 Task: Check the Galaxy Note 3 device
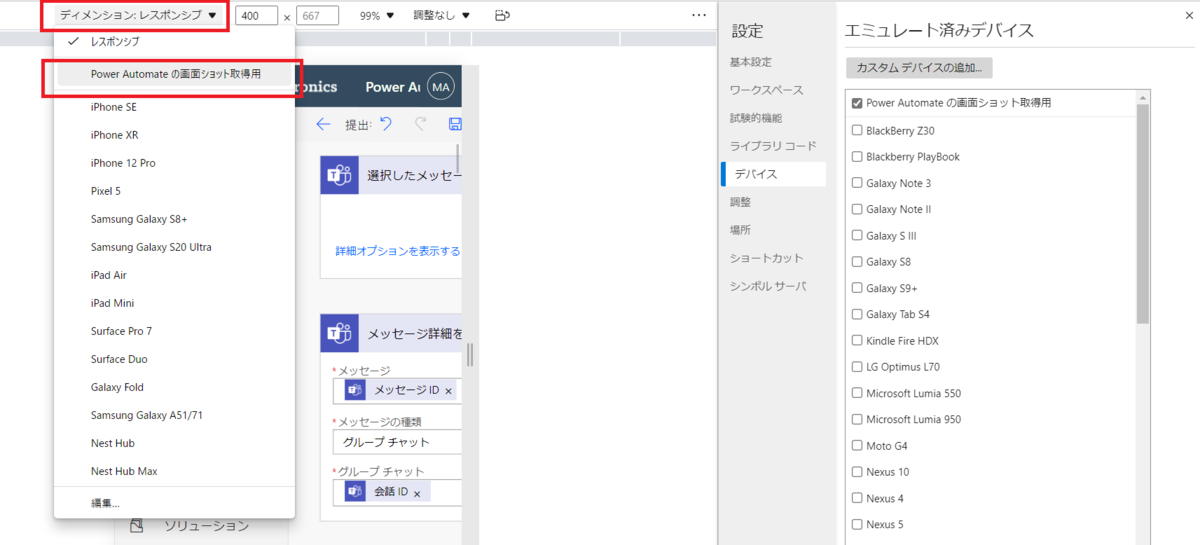click(x=857, y=183)
